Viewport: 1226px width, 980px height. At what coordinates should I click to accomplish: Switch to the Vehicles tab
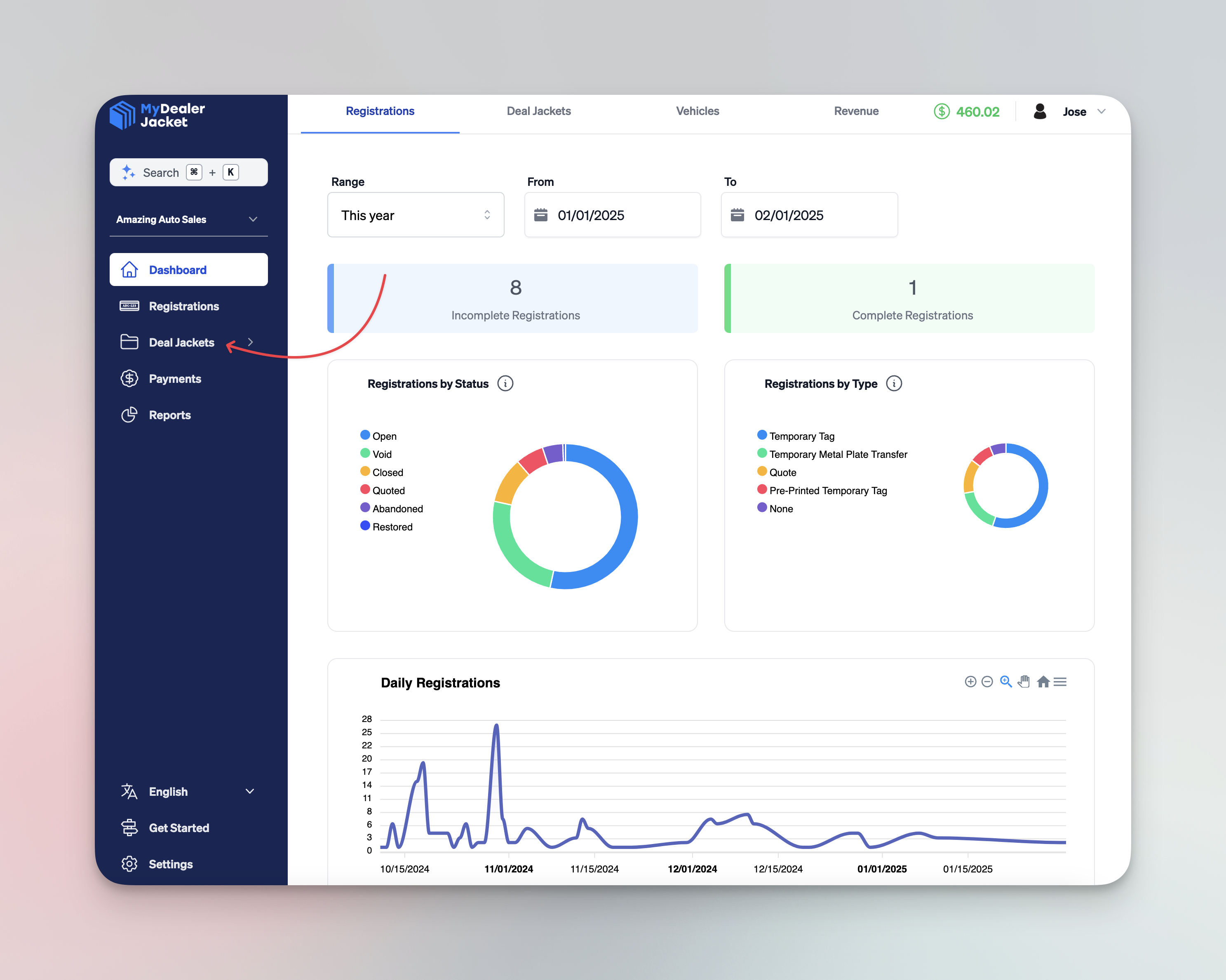pyautogui.click(x=697, y=111)
